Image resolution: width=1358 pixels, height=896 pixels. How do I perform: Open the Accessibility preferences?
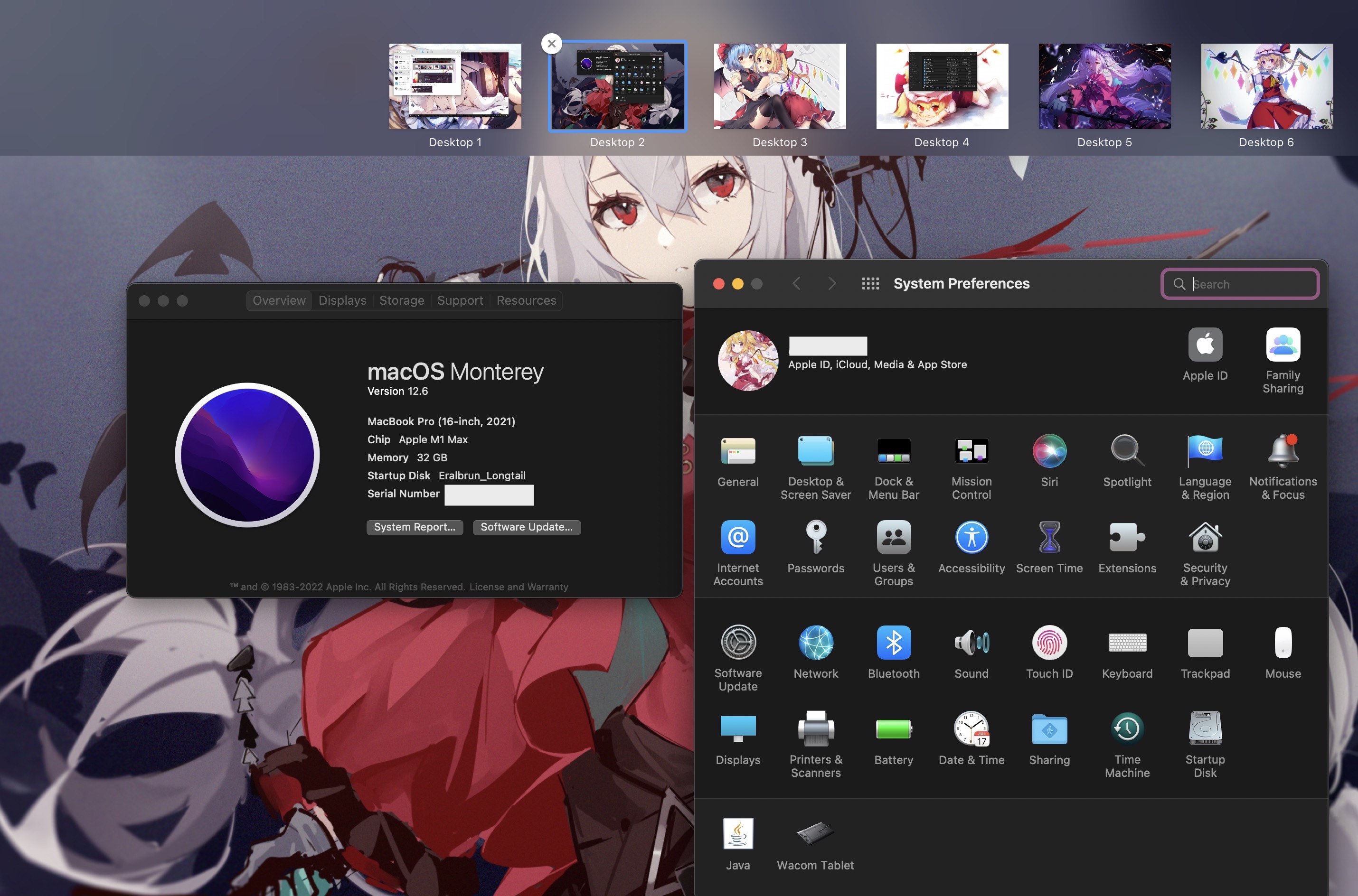[971, 538]
